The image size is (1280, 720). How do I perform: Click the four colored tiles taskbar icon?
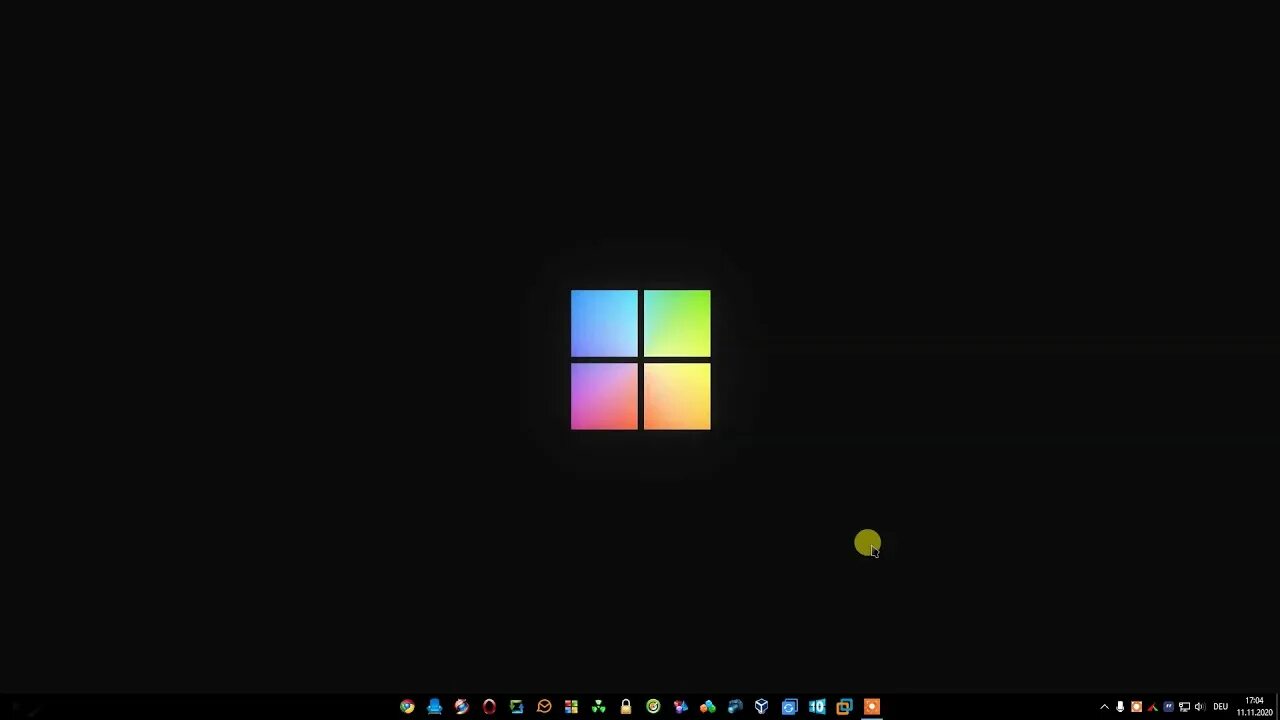coord(571,706)
